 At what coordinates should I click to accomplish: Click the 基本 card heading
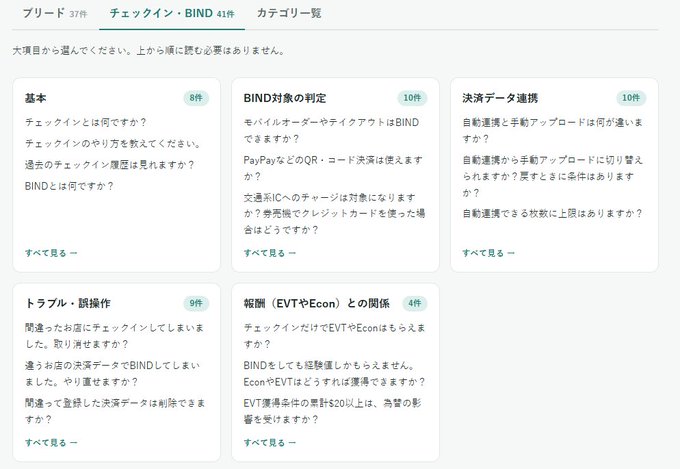pos(36,98)
